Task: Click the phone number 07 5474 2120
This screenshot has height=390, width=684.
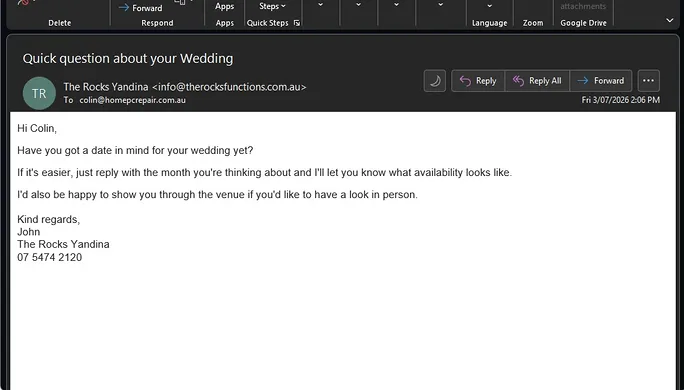Action: 50,257
